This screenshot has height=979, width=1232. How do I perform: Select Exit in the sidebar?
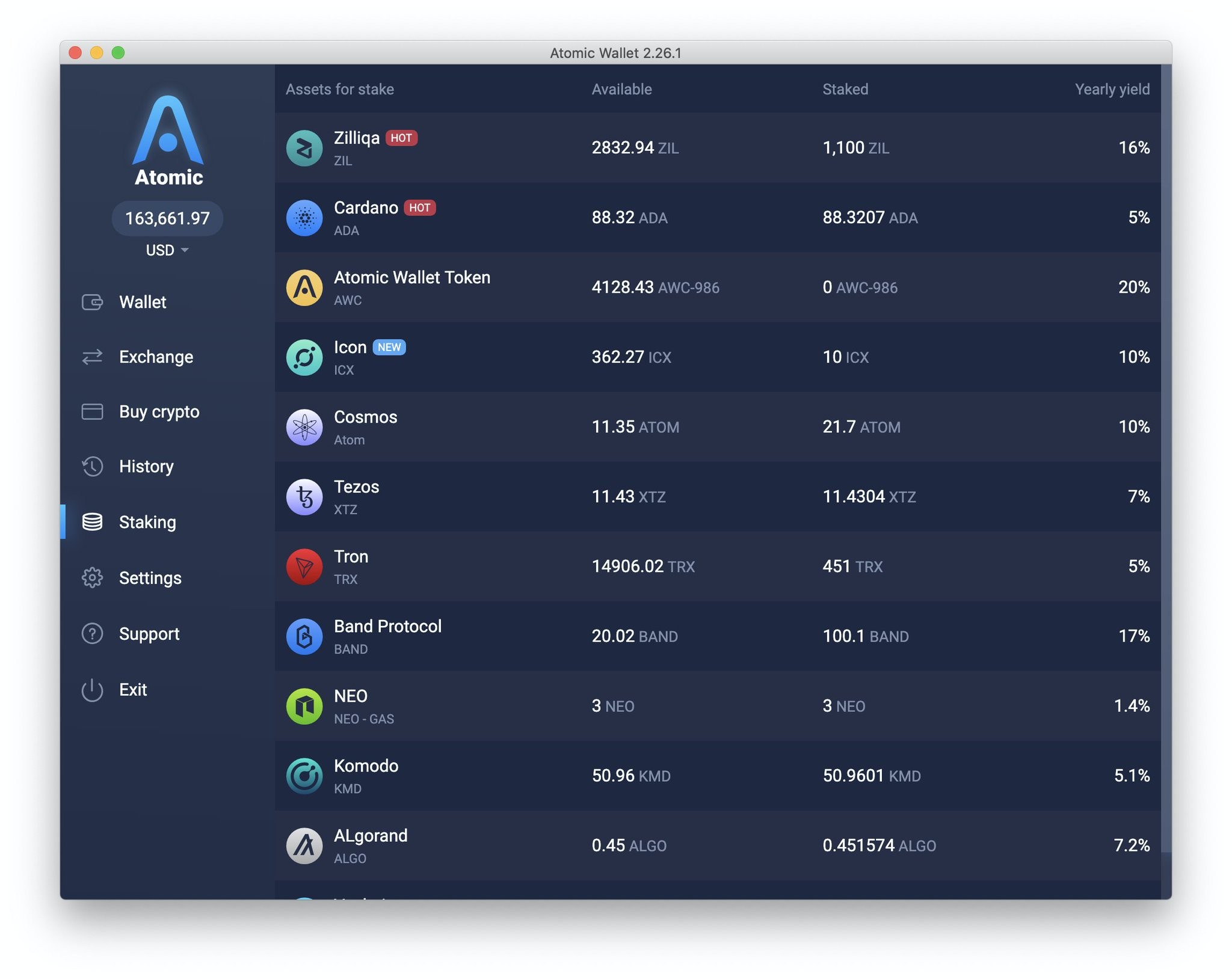click(133, 690)
